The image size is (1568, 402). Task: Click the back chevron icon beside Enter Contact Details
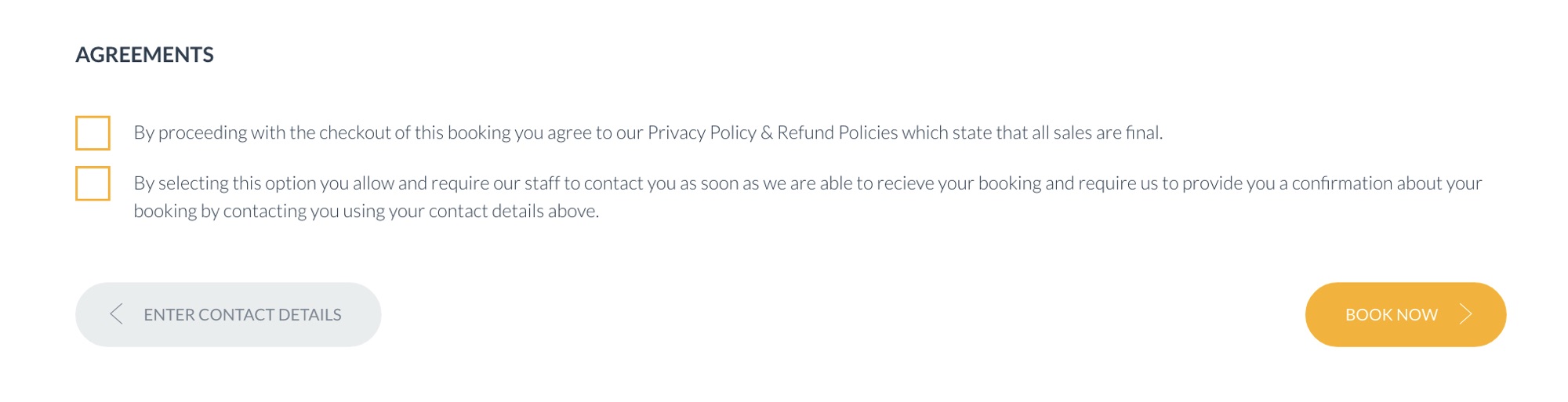tap(116, 314)
